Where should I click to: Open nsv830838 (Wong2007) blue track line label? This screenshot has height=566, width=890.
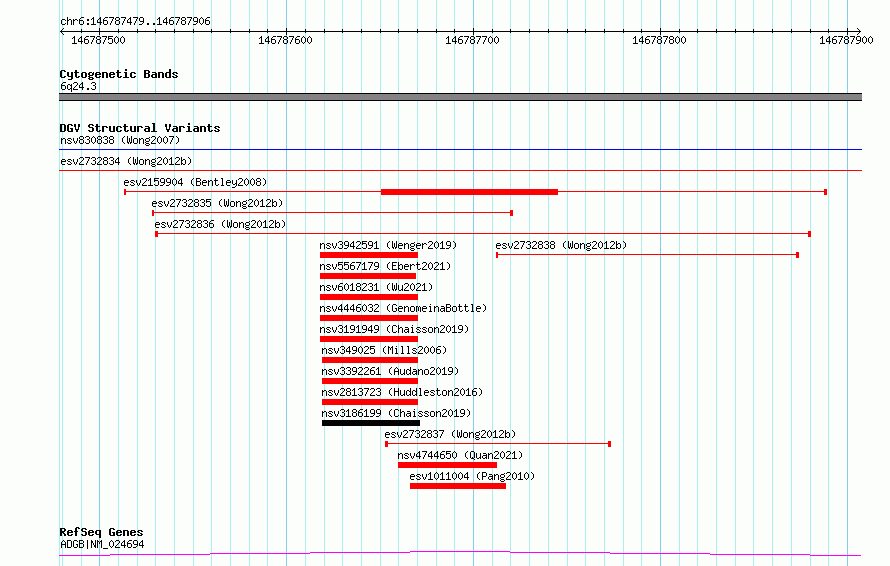[x=120, y=140]
